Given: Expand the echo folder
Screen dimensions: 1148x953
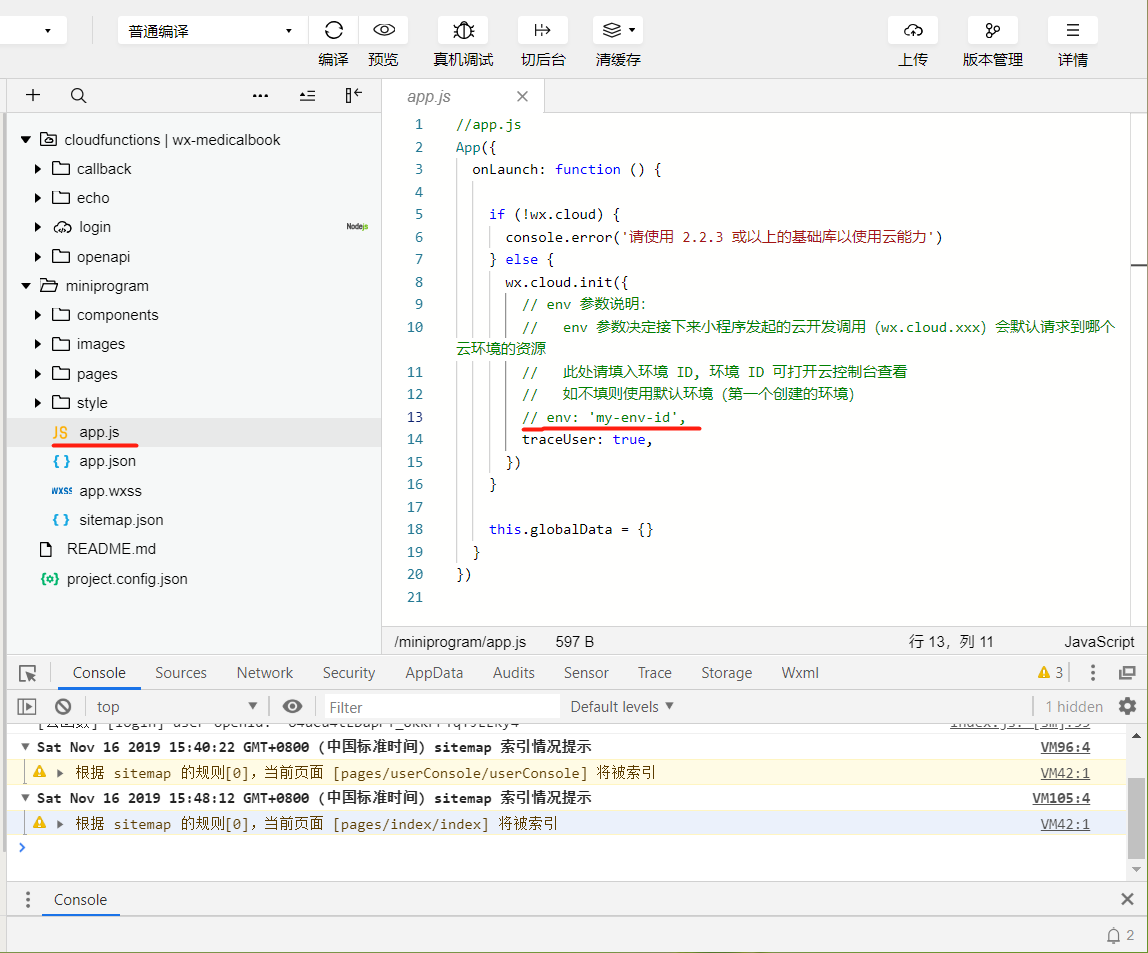Looking at the screenshot, I should point(37,198).
